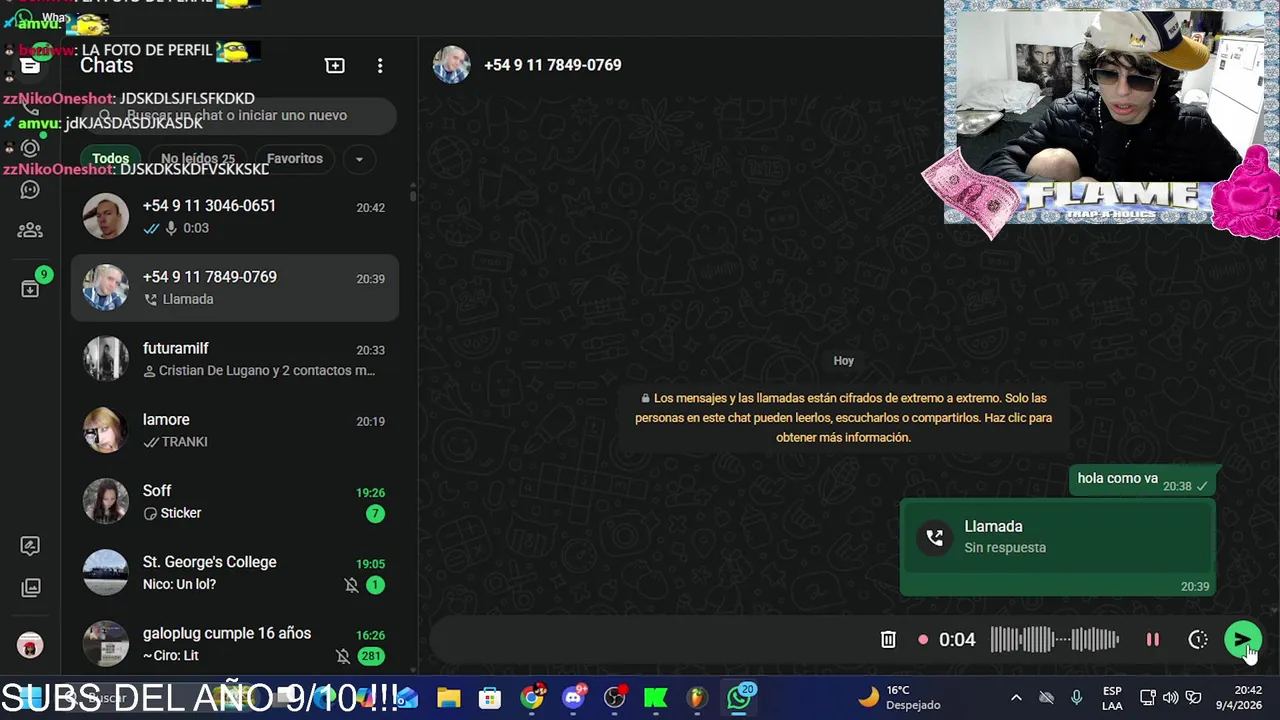Open contact info from header phone number
The width and height of the screenshot is (1280, 720).
click(552, 65)
